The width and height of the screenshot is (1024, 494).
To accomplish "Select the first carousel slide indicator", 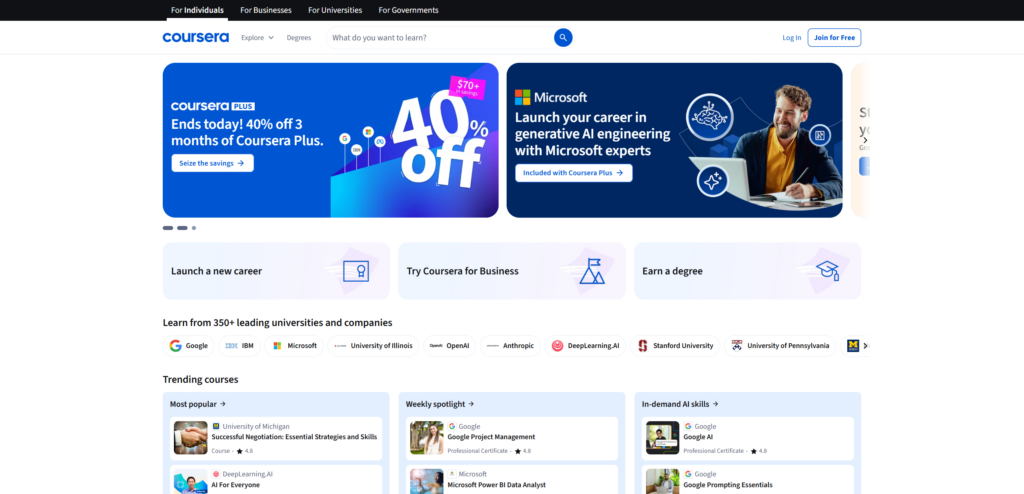I will tap(168, 228).
